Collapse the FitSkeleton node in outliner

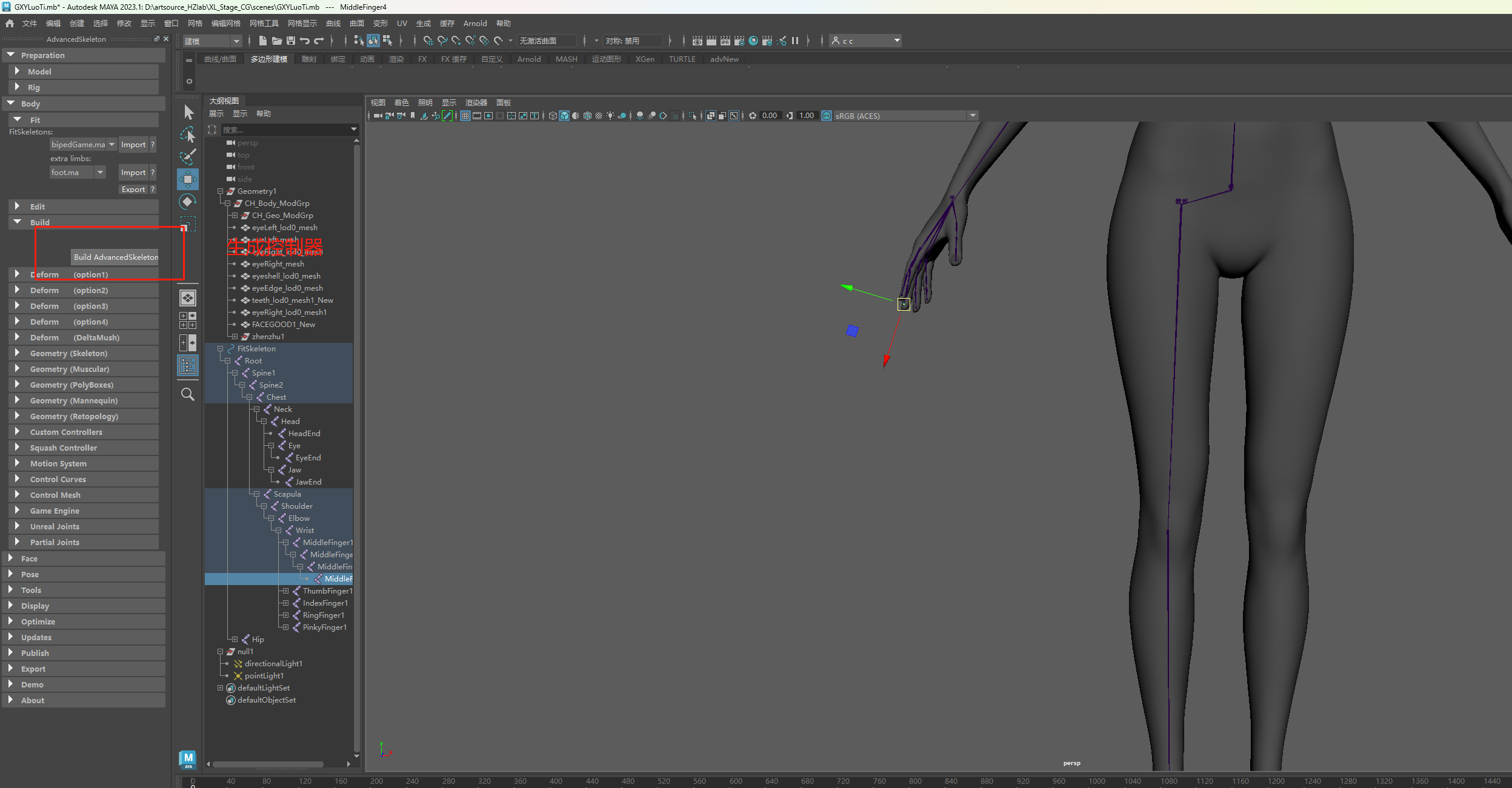click(221, 349)
